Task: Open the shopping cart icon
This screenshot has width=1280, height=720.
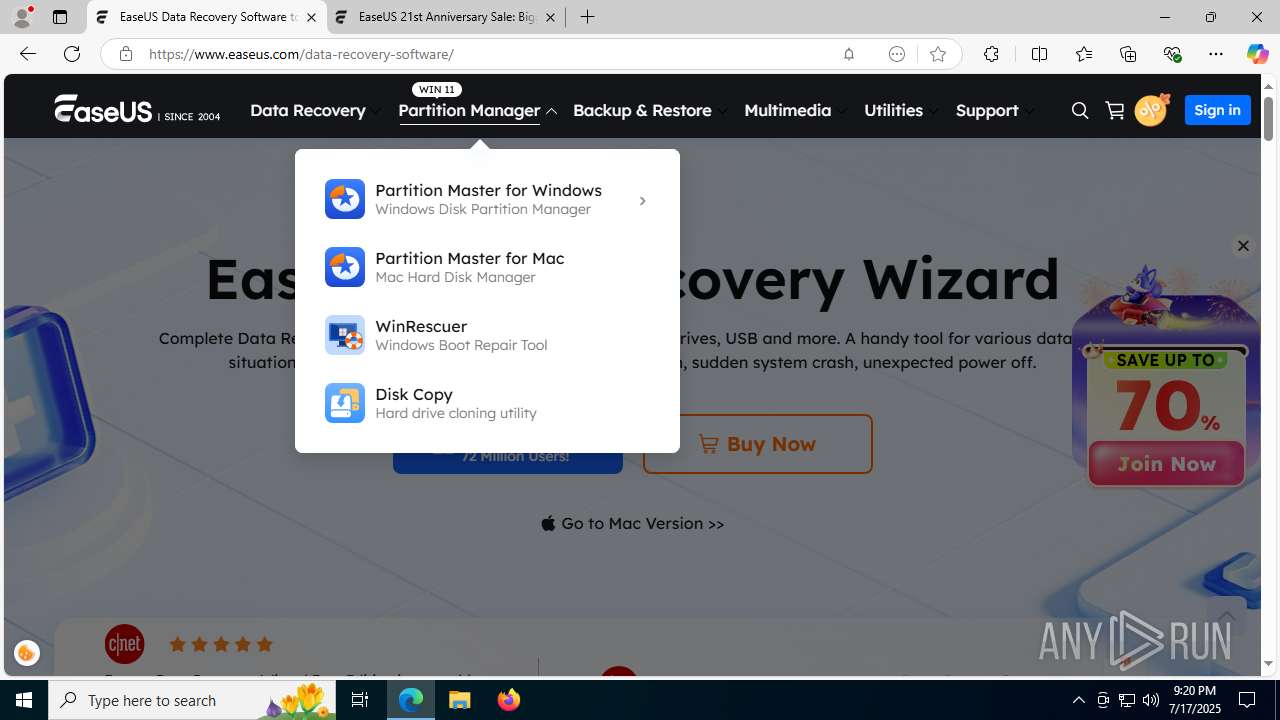Action: 1115,110
